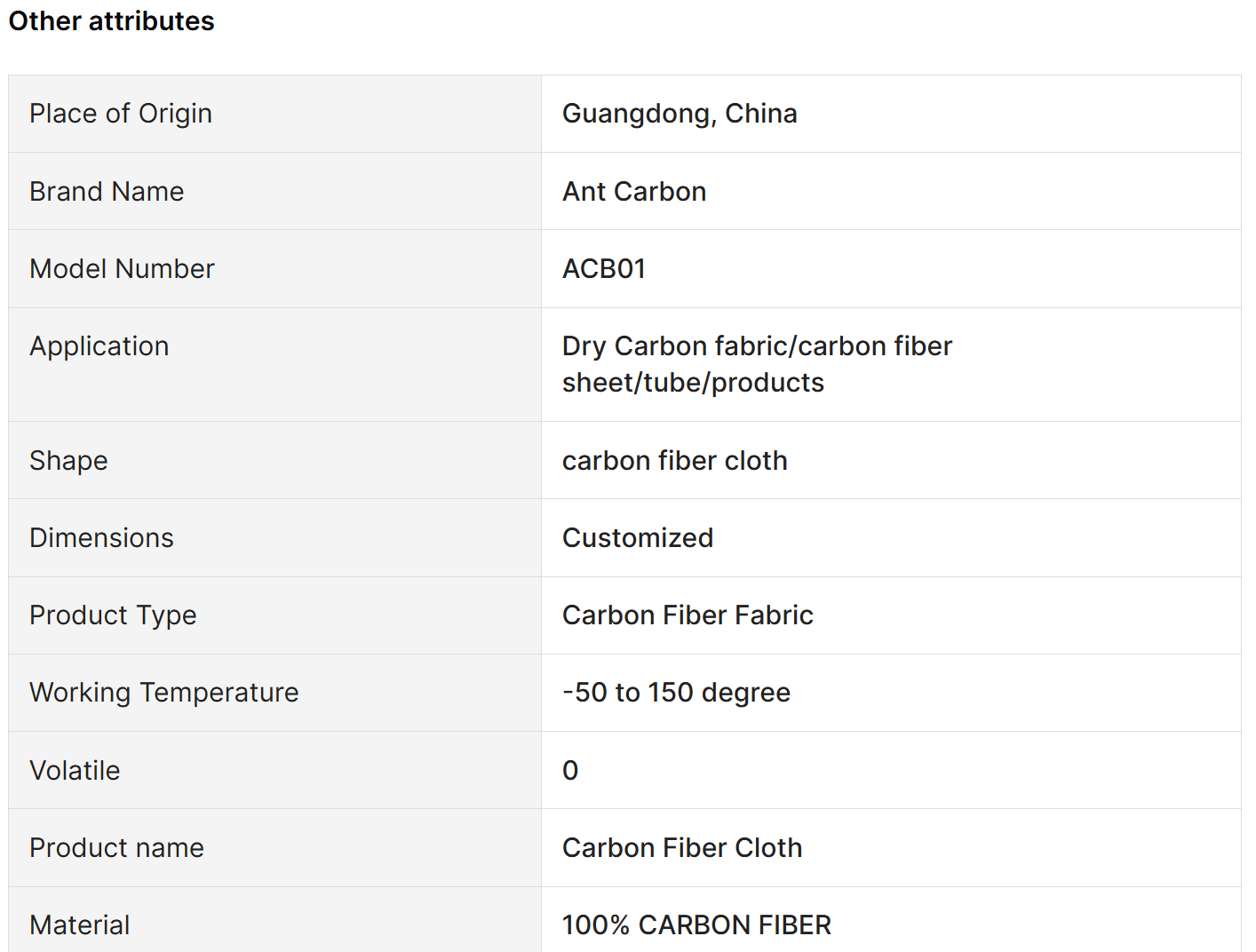The width and height of the screenshot is (1256, 952).
Task: Click the 'Place of Origin' label cell
Action: click(x=121, y=114)
